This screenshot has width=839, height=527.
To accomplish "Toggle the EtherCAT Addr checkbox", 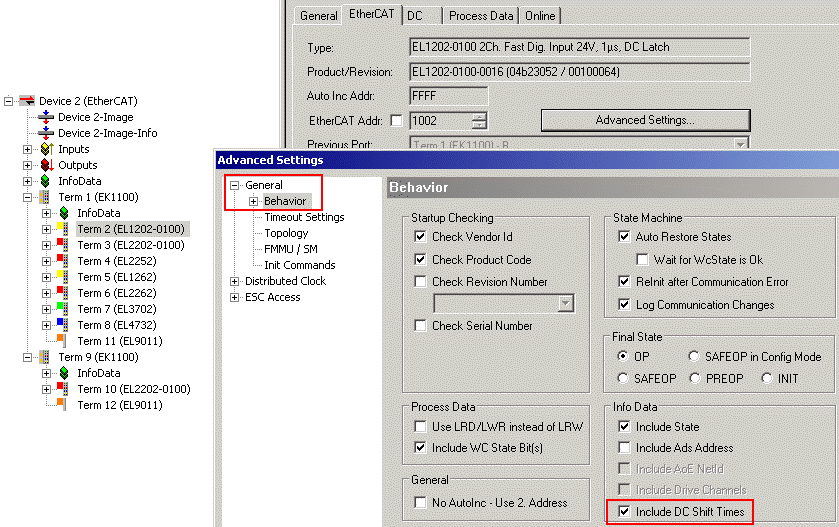I will click(396, 121).
